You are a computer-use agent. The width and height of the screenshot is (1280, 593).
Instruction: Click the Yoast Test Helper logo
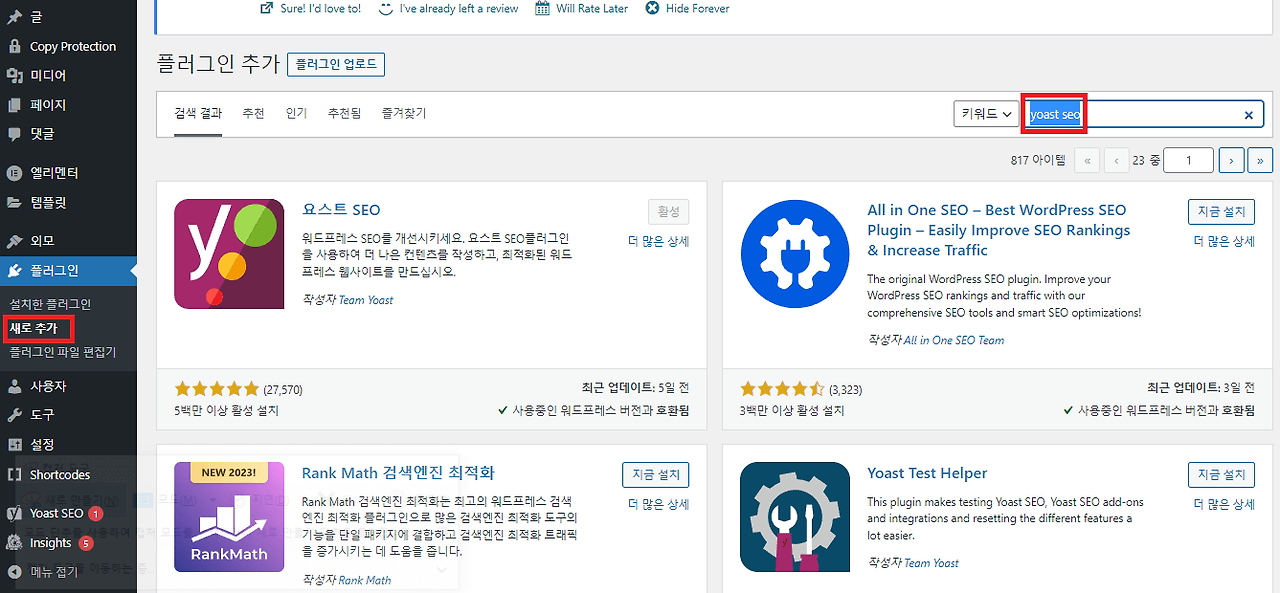(x=795, y=517)
